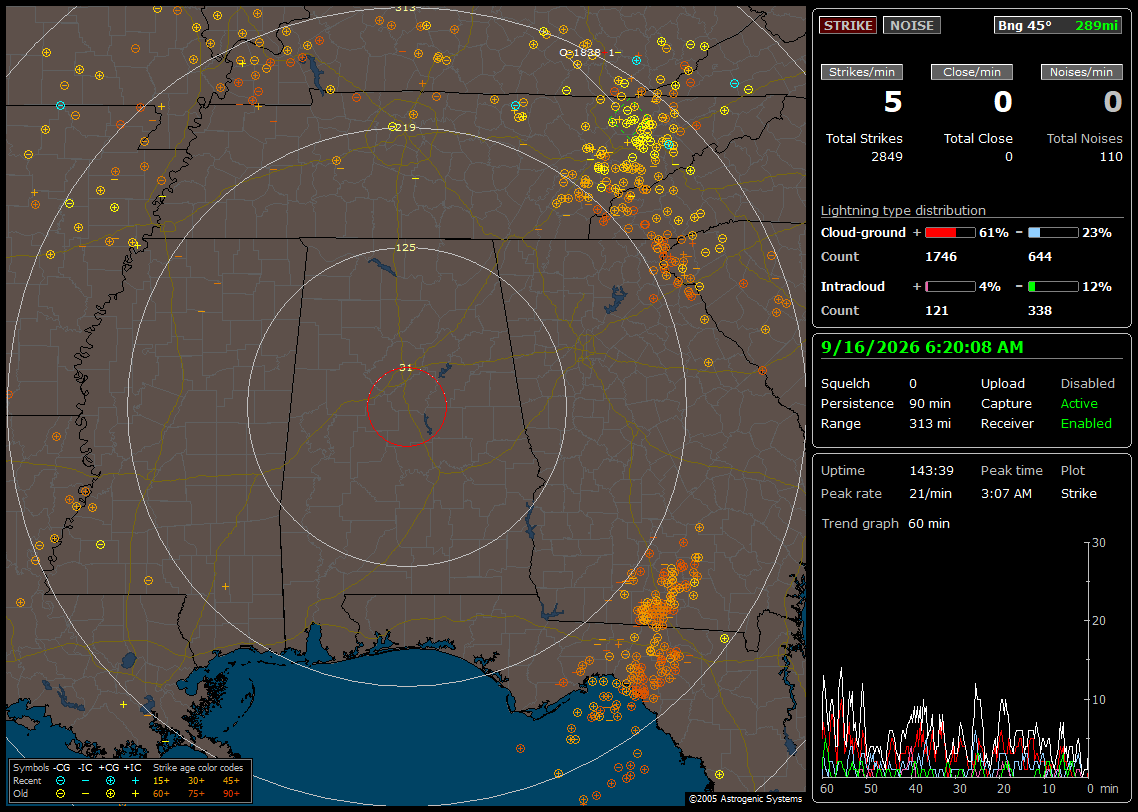Click the recent -CG cyan legend symbol

pyautogui.click(x=60, y=781)
